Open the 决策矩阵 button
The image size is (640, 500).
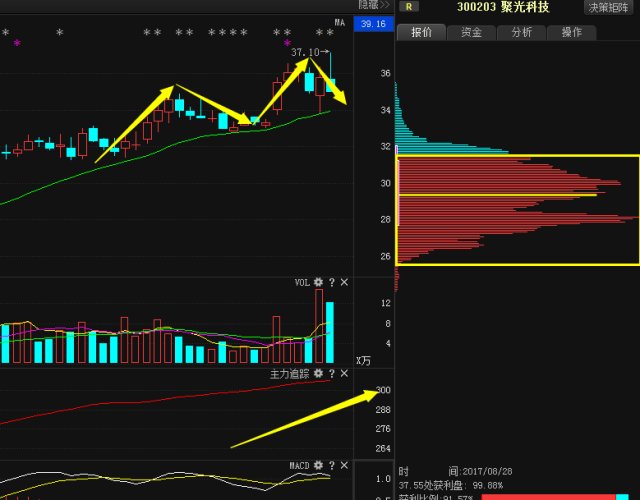pos(608,7)
